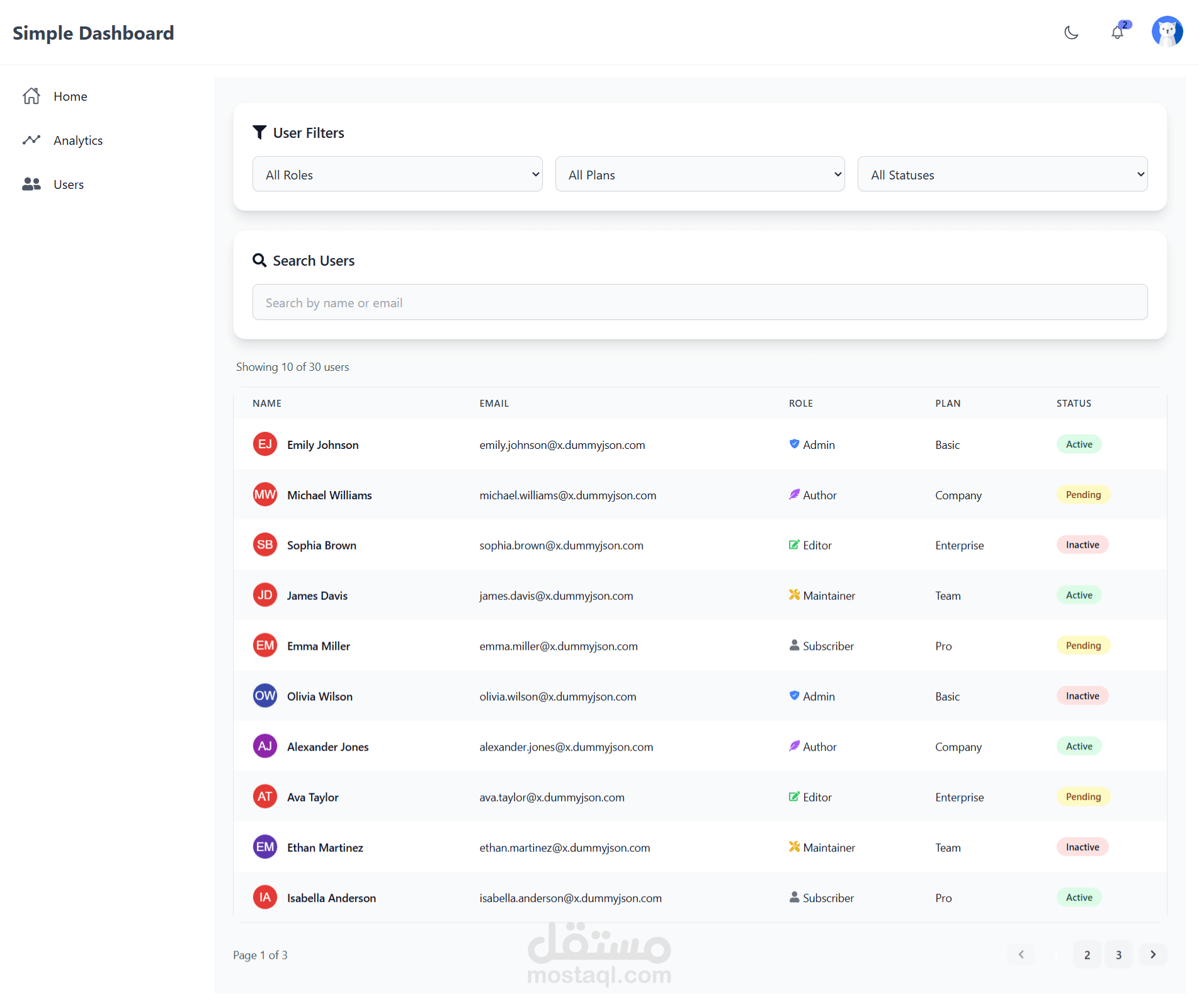Click Company plan in Alexander Jones row
Image resolution: width=1199 pixels, height=1008 pixels.
958,747
